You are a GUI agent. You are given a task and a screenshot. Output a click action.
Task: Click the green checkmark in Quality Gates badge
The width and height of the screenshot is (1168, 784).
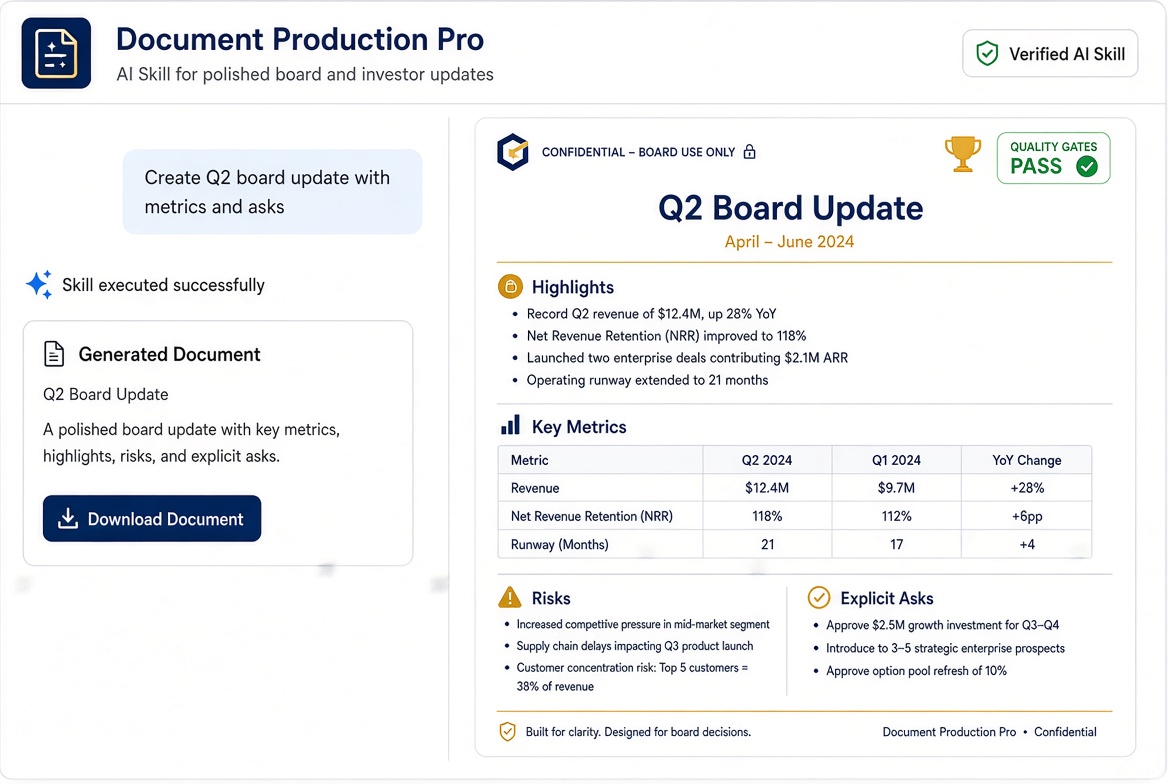1087,166
